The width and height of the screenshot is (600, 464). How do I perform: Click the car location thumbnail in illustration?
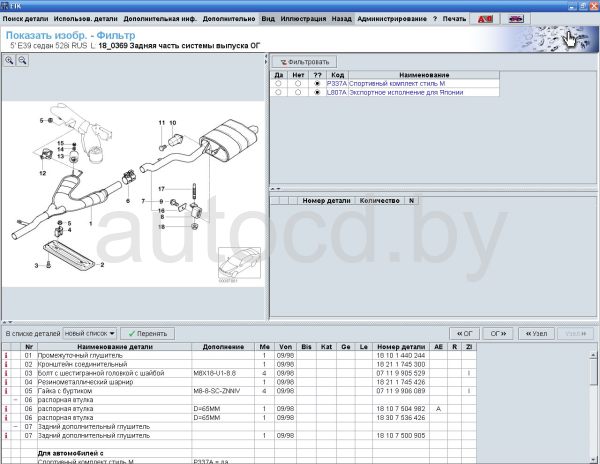(239, 263)
